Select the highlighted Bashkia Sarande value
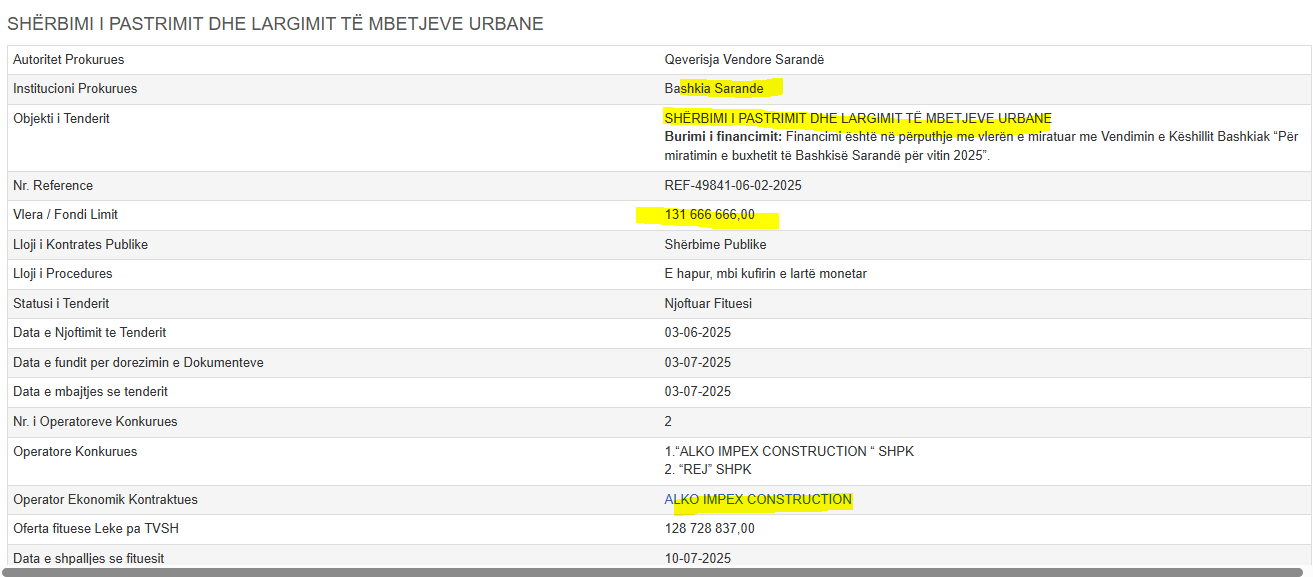The image size is (1313, 577). (x=714, y=89)
